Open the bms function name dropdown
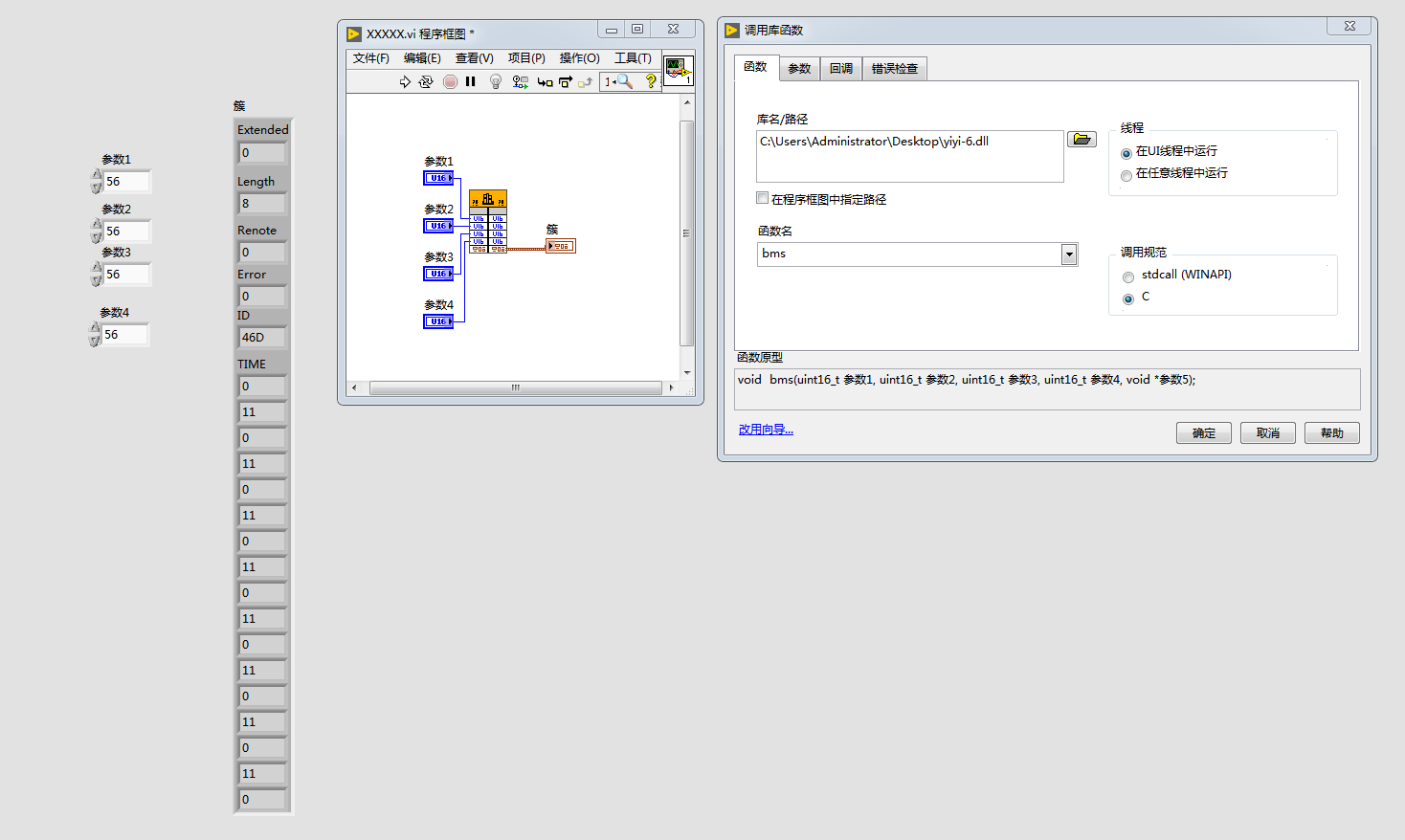The height and width of the screenshot is (840, 1405). point(1067,254)
